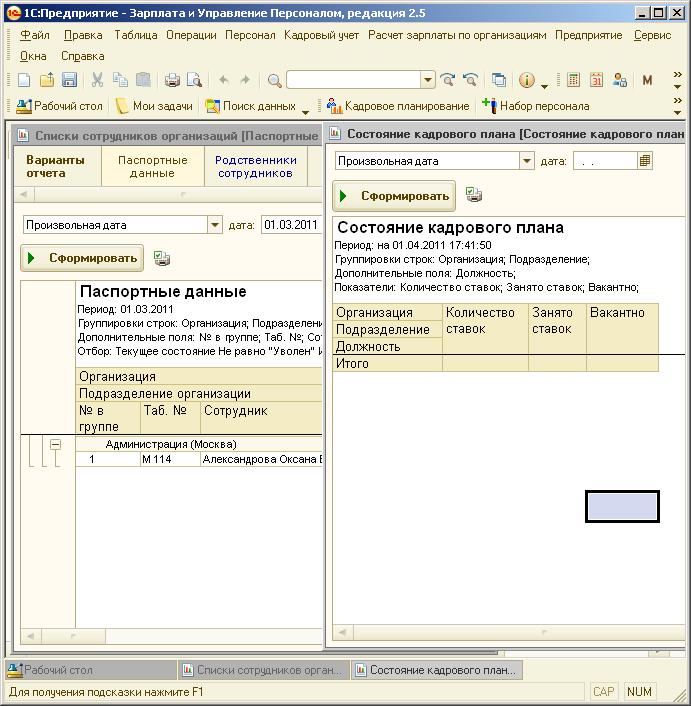Click the M memory toolbar button
This screenshot has width=691, height=706.
point(647,81)
